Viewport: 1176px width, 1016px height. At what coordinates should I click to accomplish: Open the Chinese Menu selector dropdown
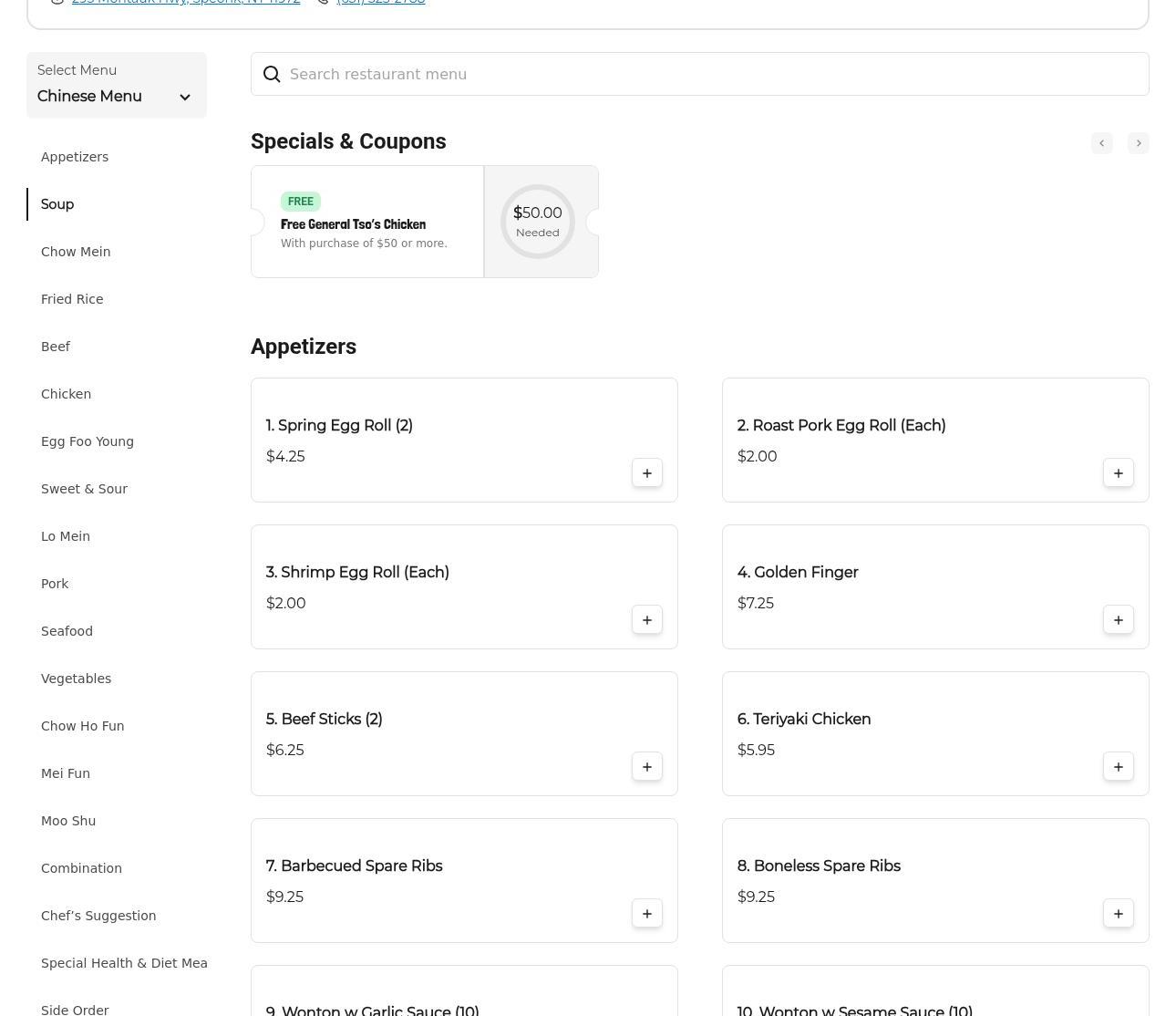pos(116,86)
